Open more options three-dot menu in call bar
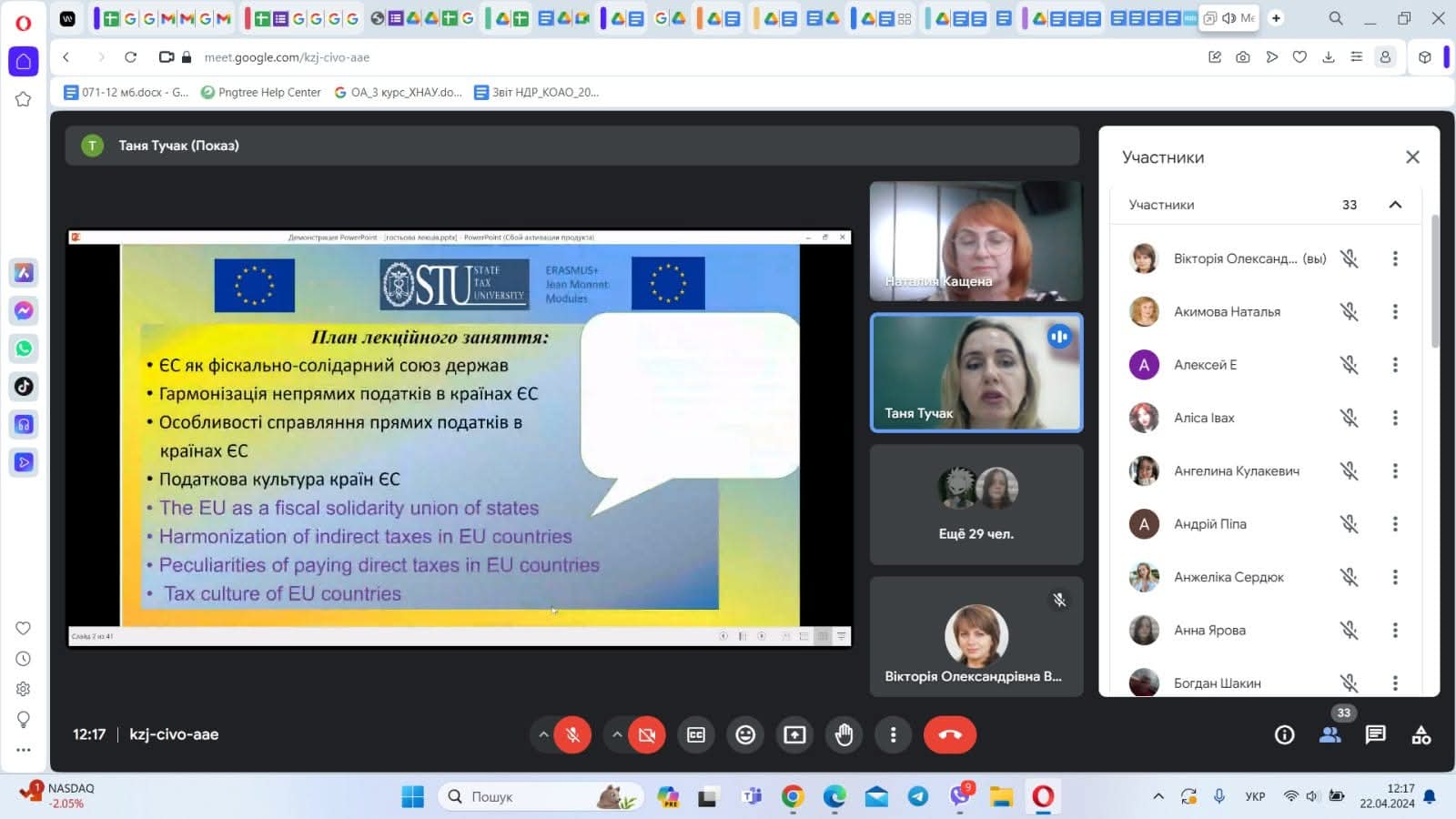Screen dimensions: 1456x819 893,734
